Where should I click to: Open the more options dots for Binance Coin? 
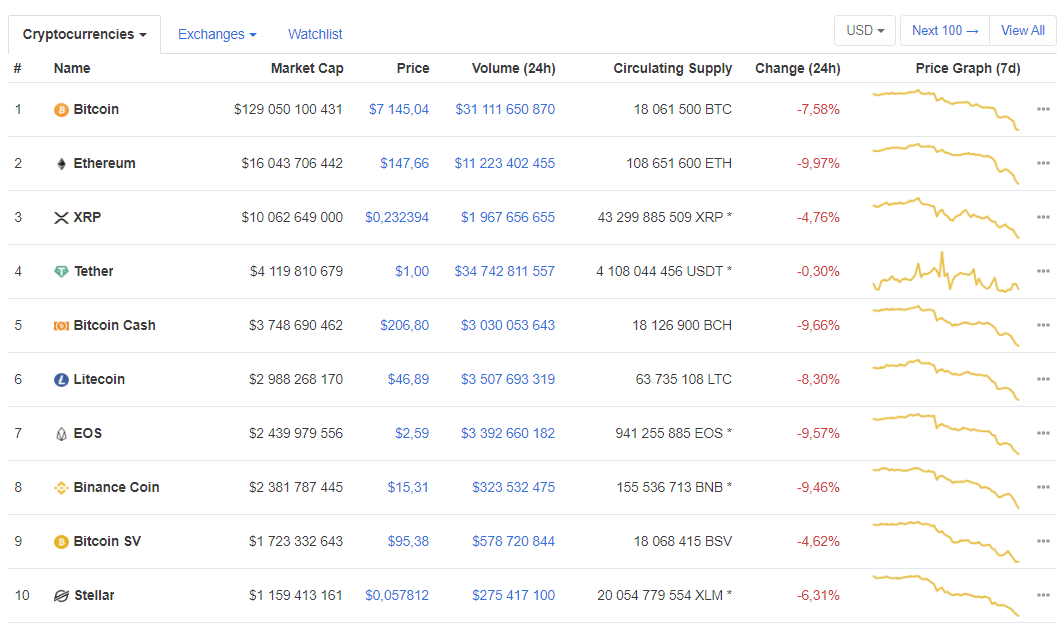[x=1043, y=487]
